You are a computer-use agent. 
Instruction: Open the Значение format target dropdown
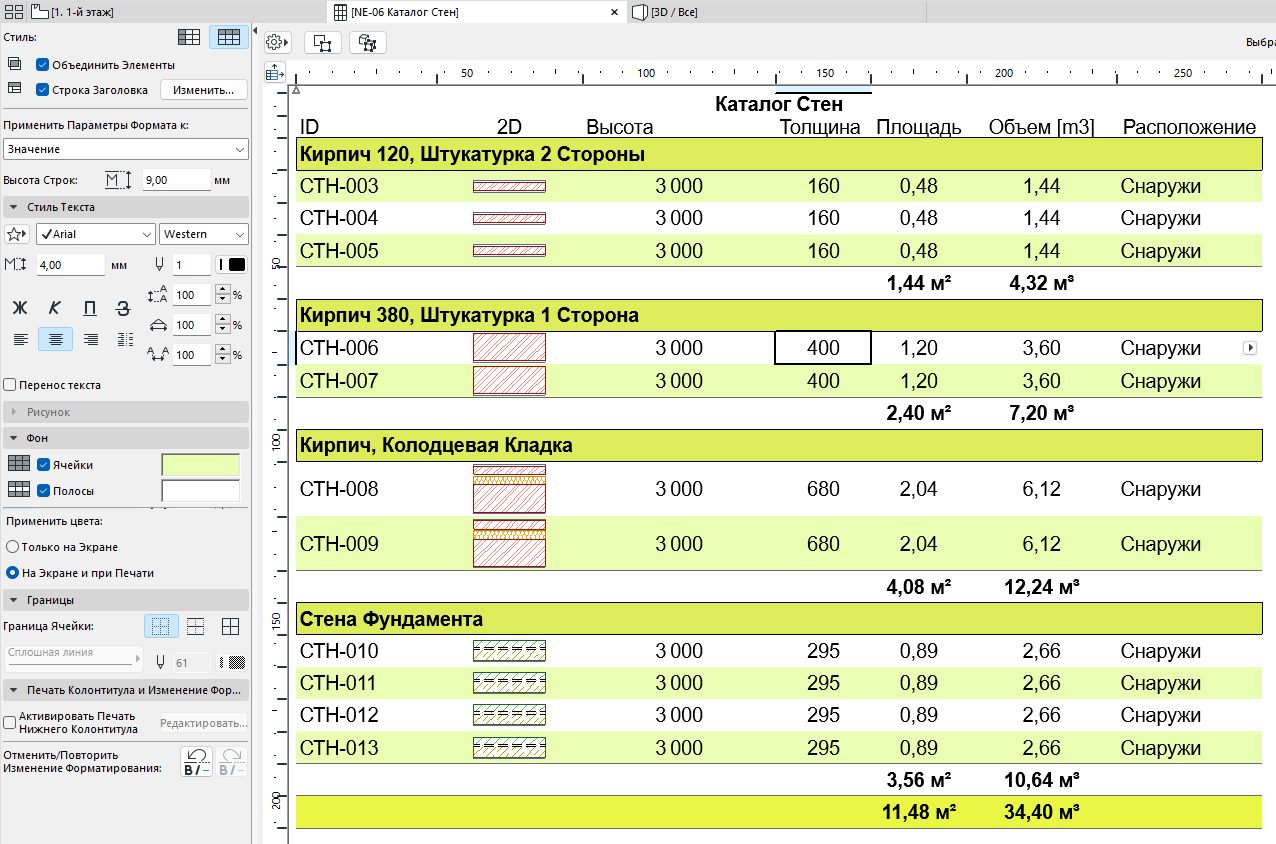pyautogui.click(x=125, y=149)
